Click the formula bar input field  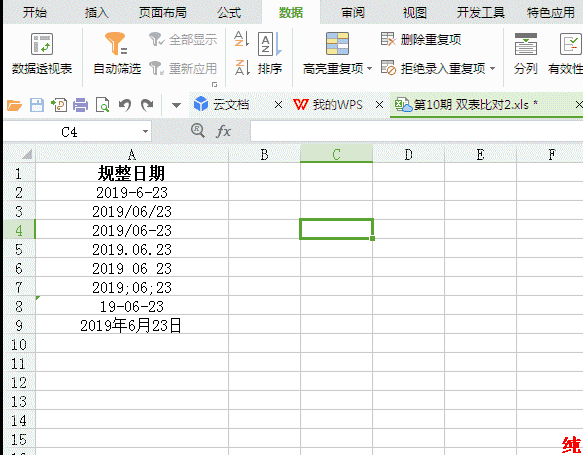click(x=416, y=131)
